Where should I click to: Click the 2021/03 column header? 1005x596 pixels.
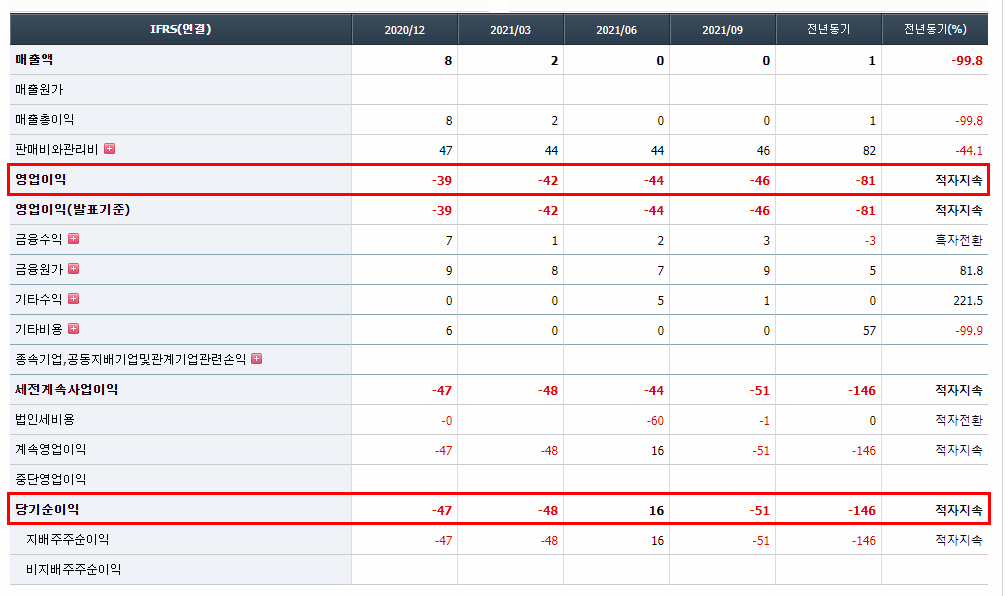(x=510, y=29)
